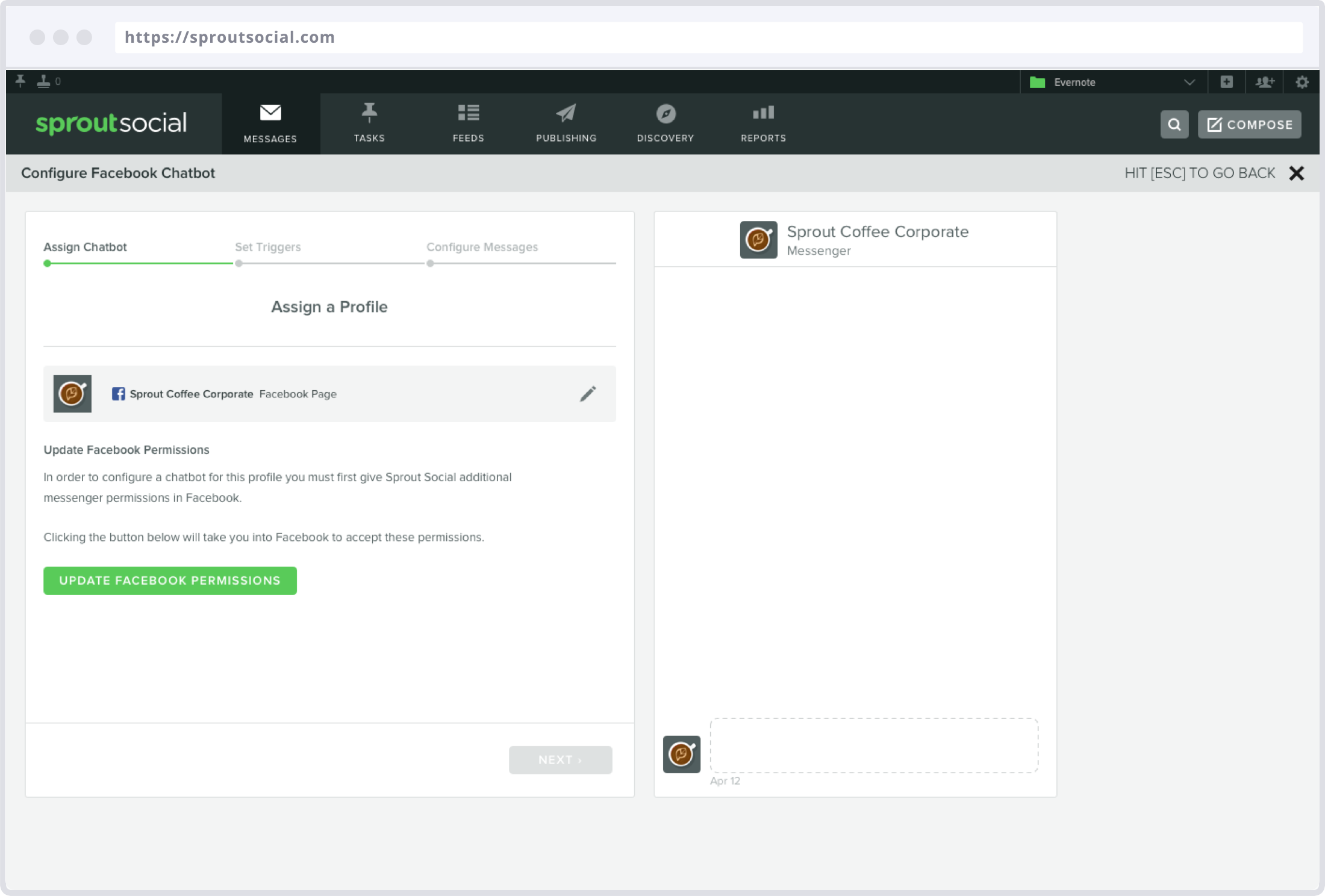Viewport: 1325px width, 896px height.
Task: Open the Feeds list icon
Action: [468, 113]
